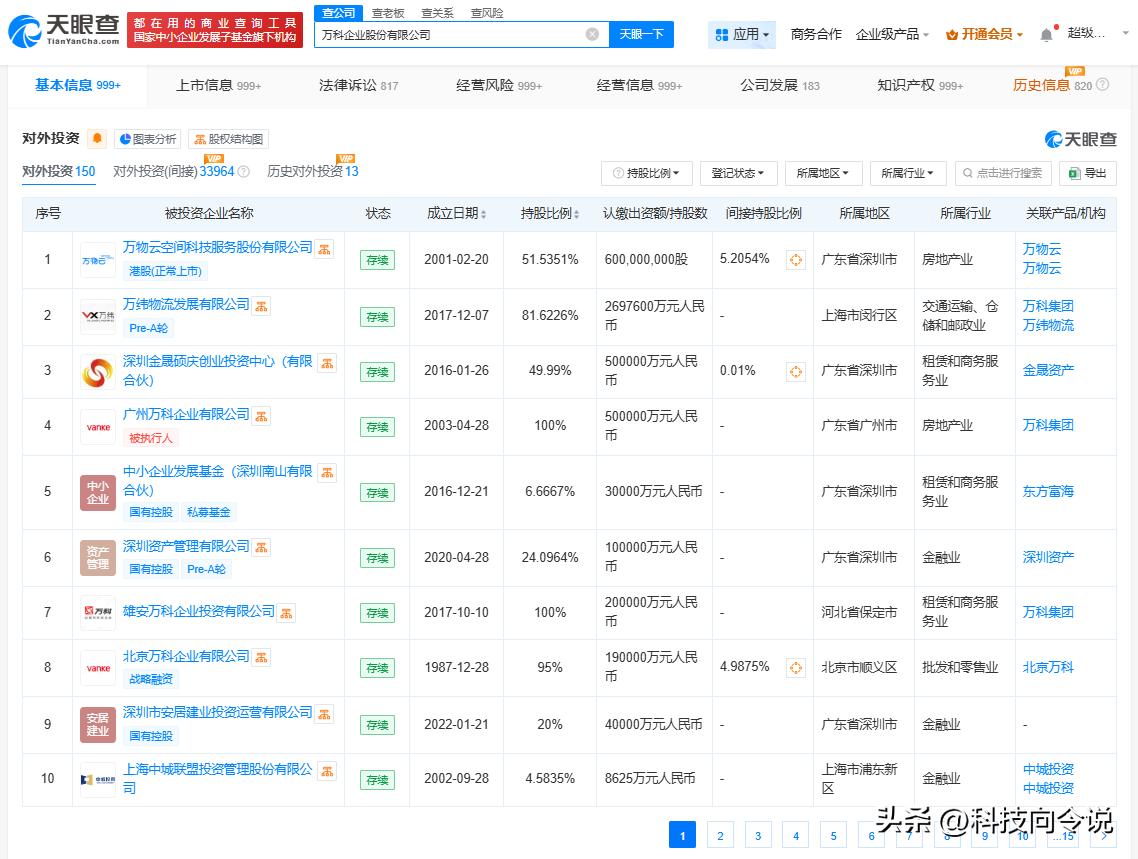The height and width of the screenshot is (859, 1138).
Task: Open equity structure icon for 万物云空间科技服务股份有限公司
Action: pos(324,249)
